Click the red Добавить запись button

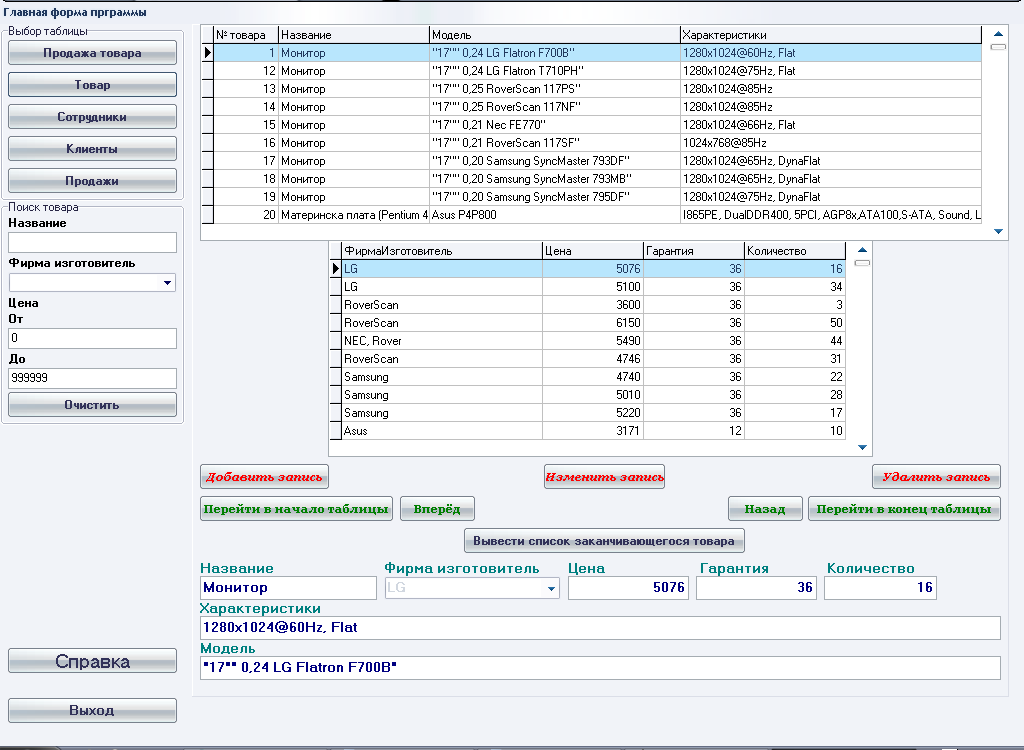[264, 477]
